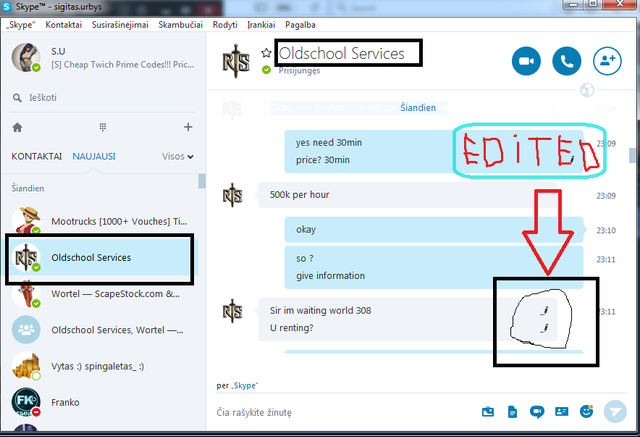Click the globe icon below call buttons
Viewport: 640px width, 437px height.
[x=587, y=90]
